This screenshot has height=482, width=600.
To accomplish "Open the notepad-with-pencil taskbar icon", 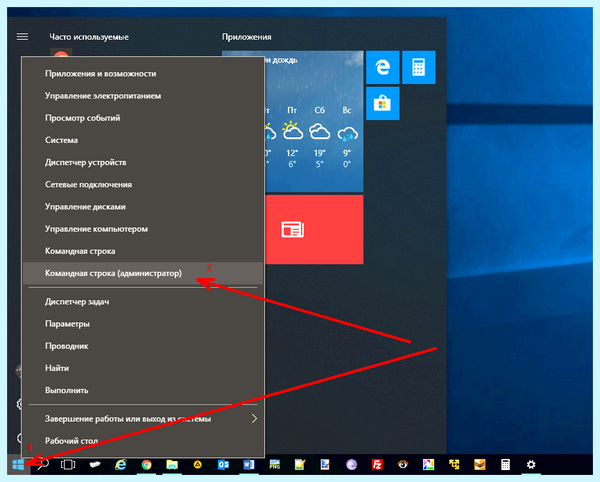I will (300, 464).
